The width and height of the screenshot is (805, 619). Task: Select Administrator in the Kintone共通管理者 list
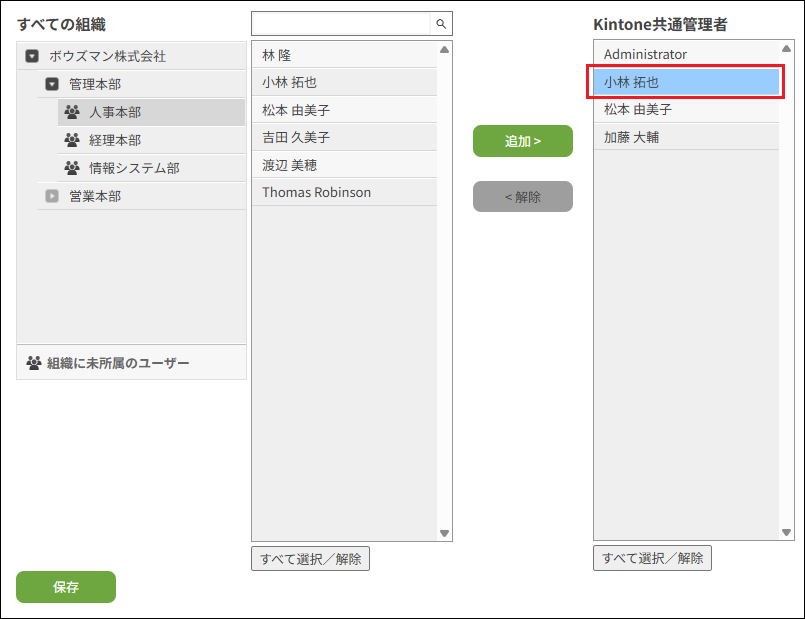coord(686,54)
